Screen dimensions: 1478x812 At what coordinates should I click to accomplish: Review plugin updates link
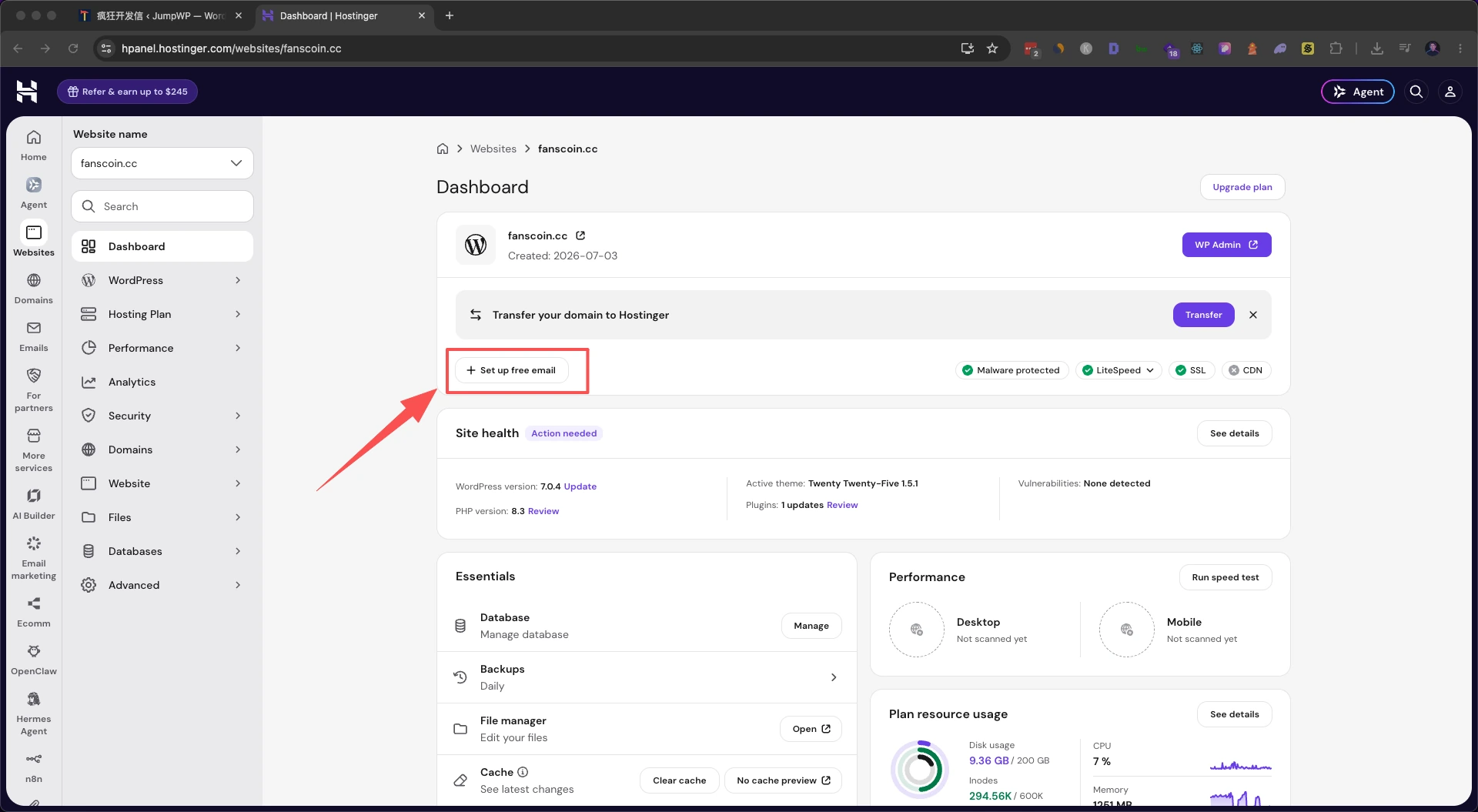coord(842,505)
